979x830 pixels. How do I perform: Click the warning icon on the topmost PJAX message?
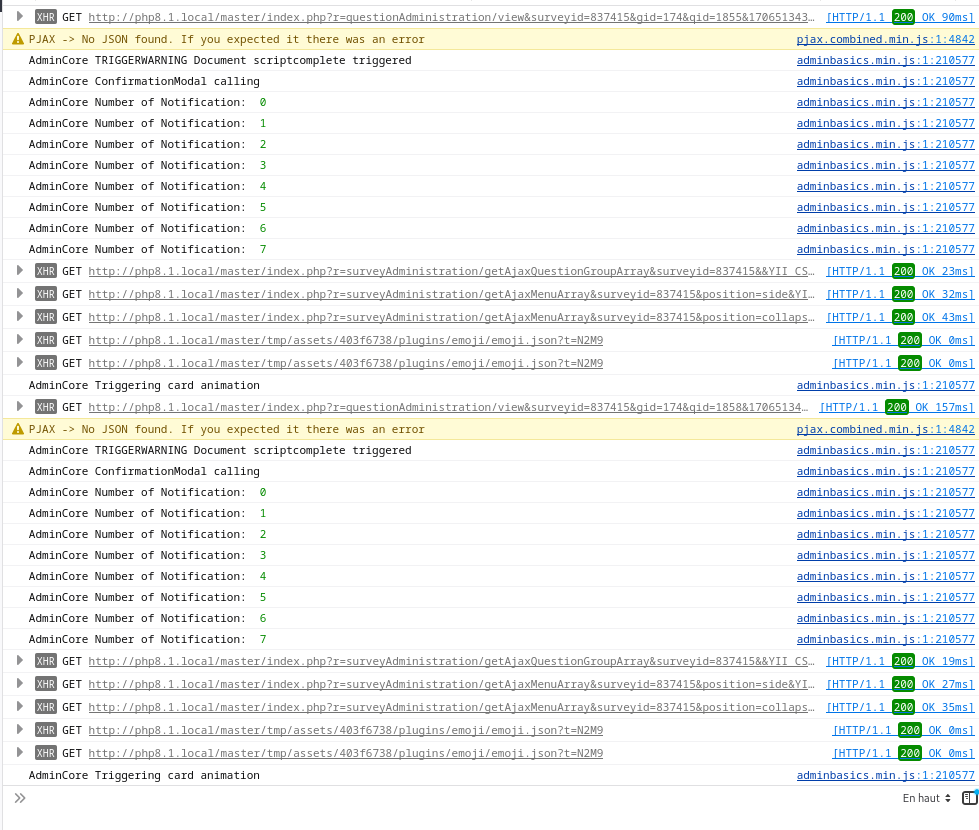pos(18,39)
